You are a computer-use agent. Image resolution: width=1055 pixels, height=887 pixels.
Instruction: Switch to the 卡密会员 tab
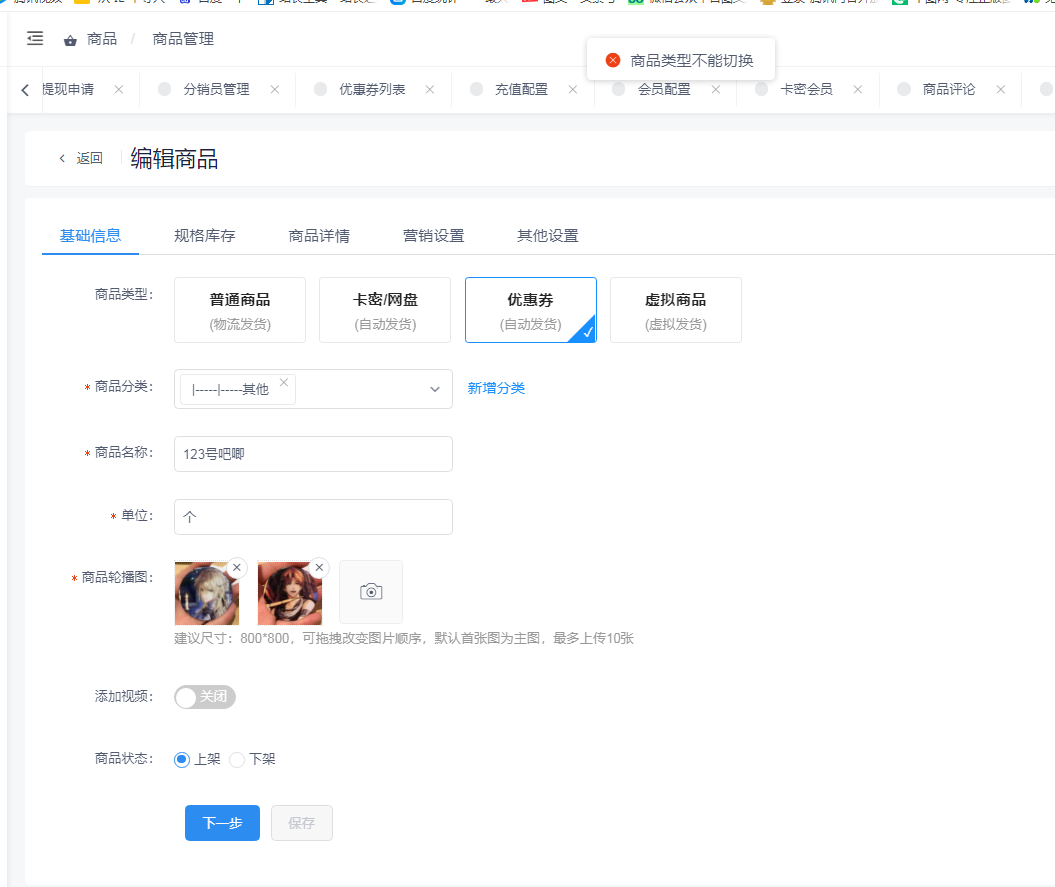tap(806, 90)
